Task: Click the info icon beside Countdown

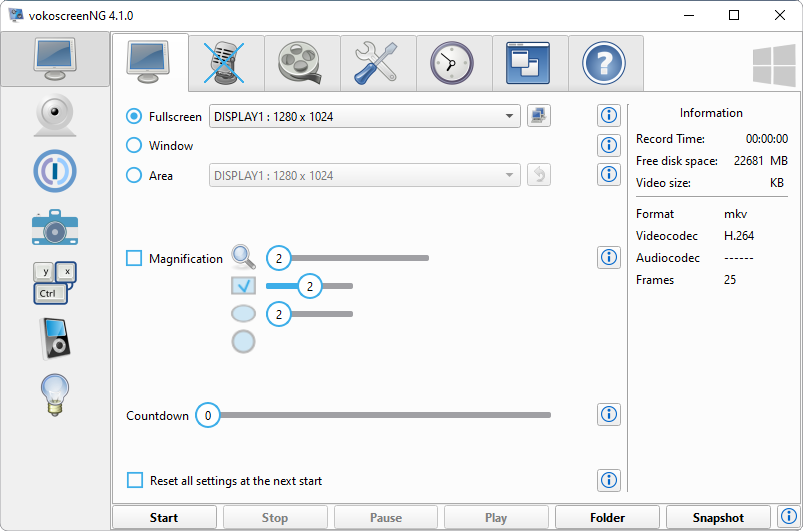Action: pos(608,414)
